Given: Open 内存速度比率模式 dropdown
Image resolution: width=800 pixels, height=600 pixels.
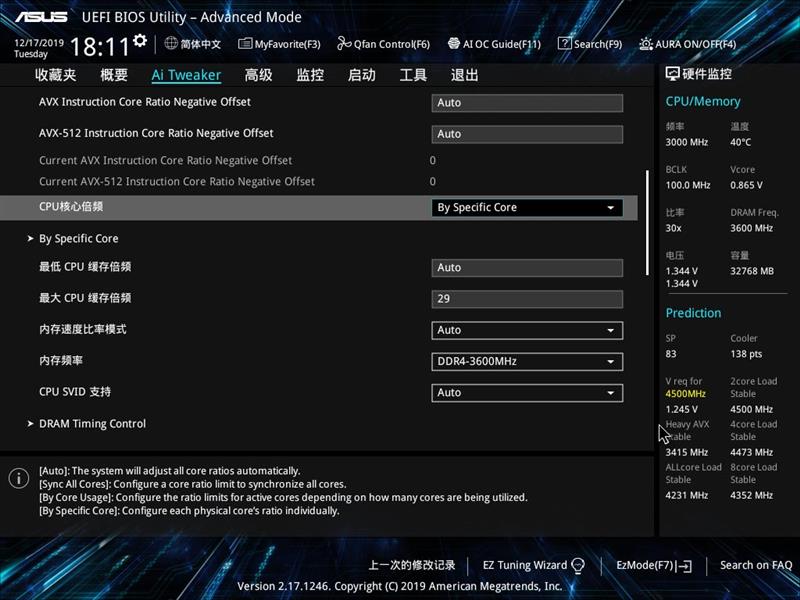Looking at the screenshot, I should 527,330.
